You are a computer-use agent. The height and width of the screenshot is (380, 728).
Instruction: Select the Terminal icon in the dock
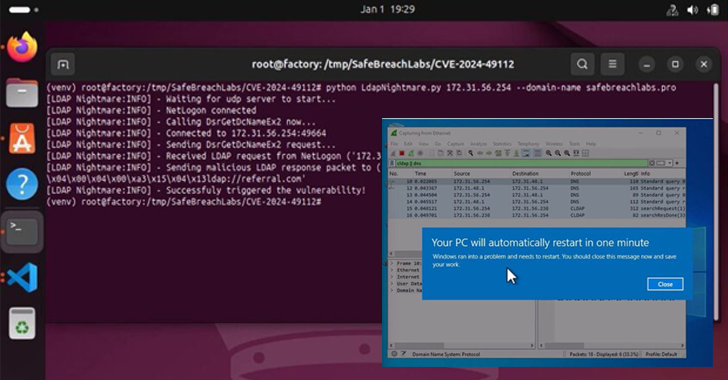[x=22, y=231]
